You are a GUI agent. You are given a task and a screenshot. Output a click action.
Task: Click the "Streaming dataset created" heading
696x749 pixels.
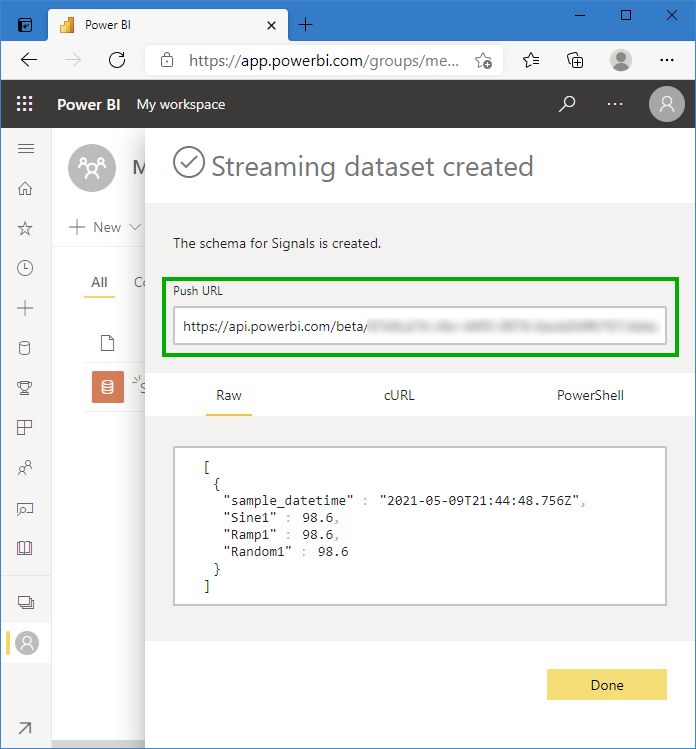click(372, 167)
